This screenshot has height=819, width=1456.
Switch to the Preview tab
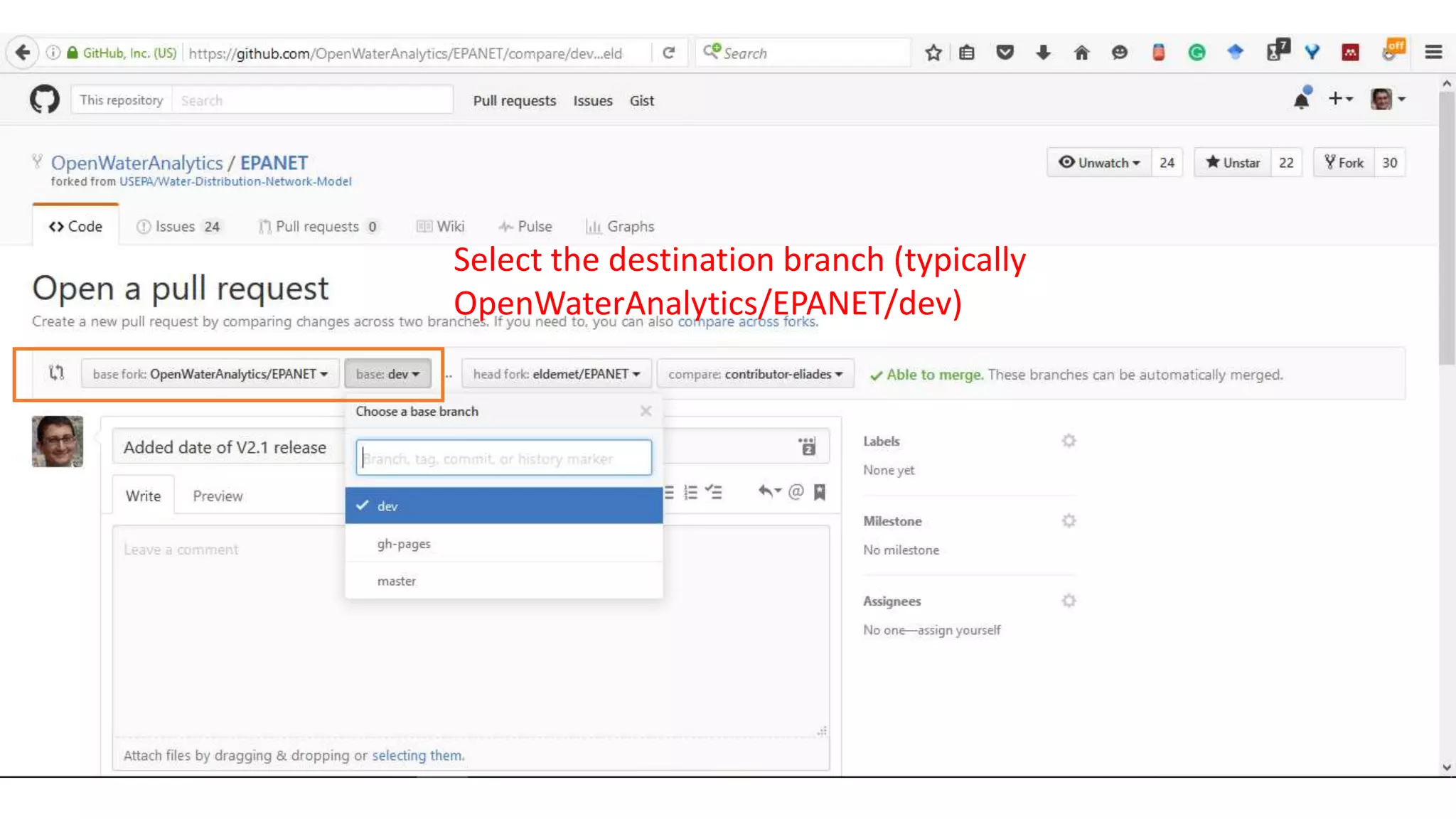click(218, 496)
